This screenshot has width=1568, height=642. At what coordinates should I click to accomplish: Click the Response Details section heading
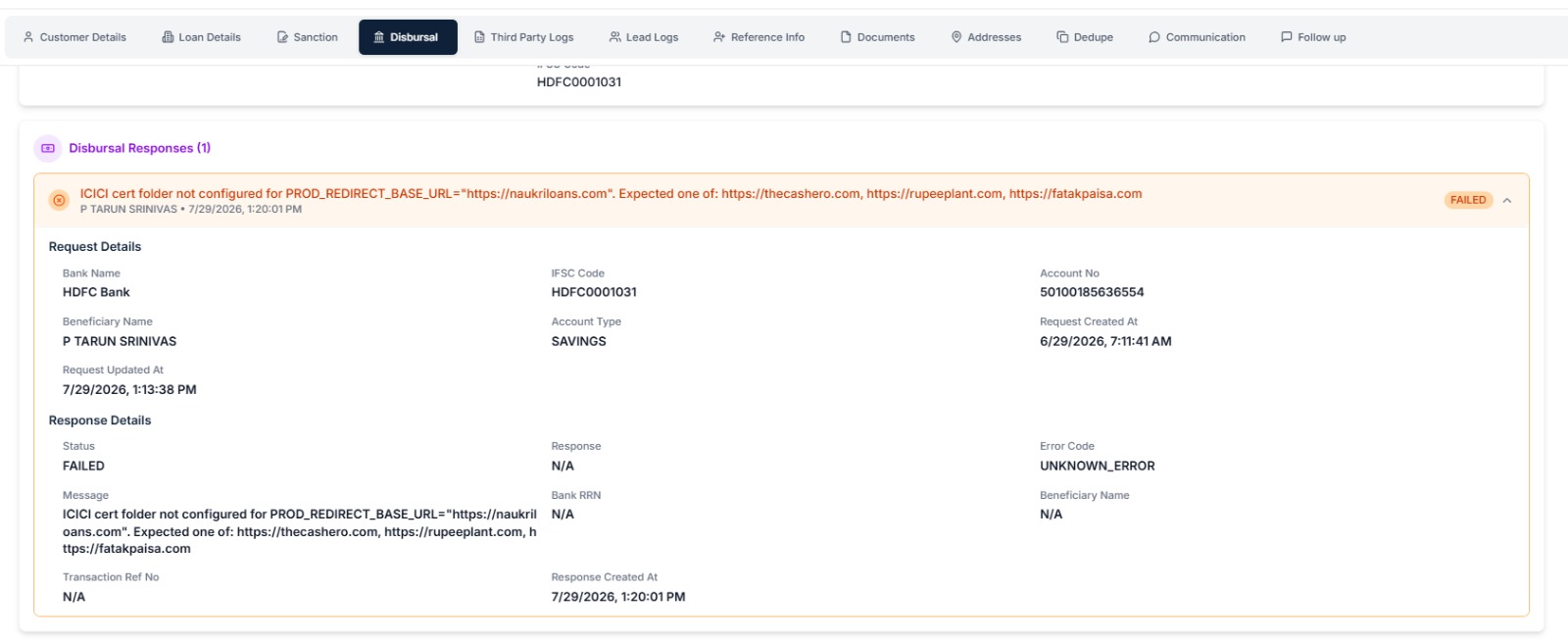100,420
